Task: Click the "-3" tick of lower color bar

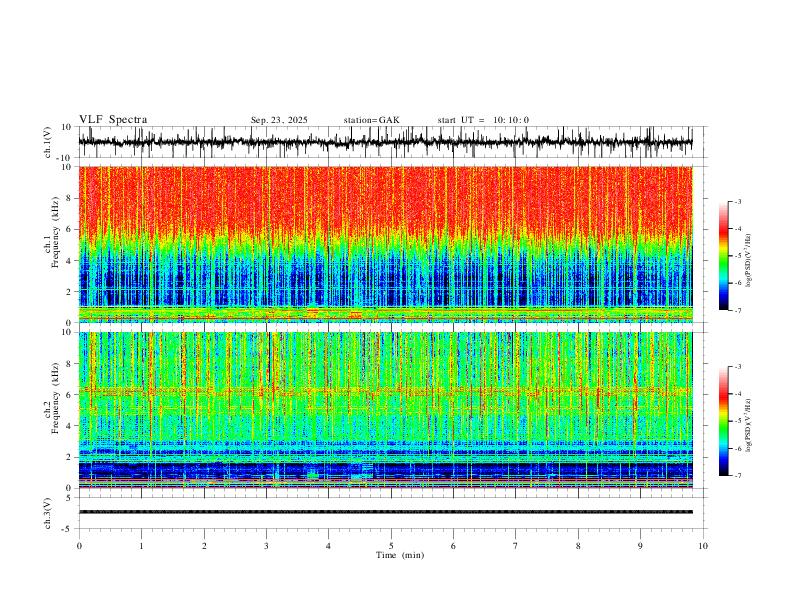Action: [x=737, y=367]
